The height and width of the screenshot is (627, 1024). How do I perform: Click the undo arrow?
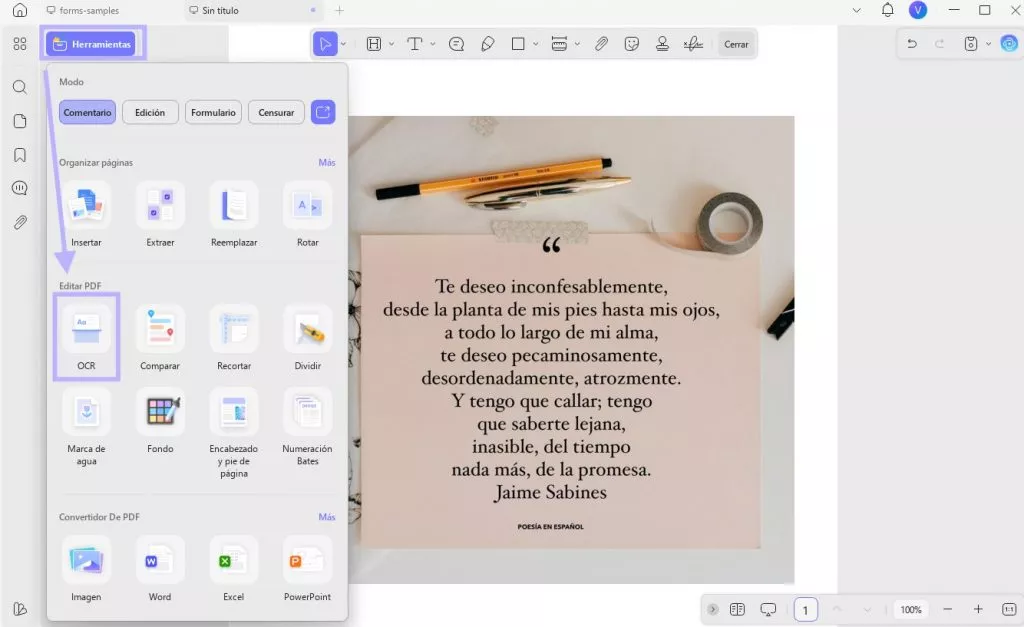click(912, 44)
